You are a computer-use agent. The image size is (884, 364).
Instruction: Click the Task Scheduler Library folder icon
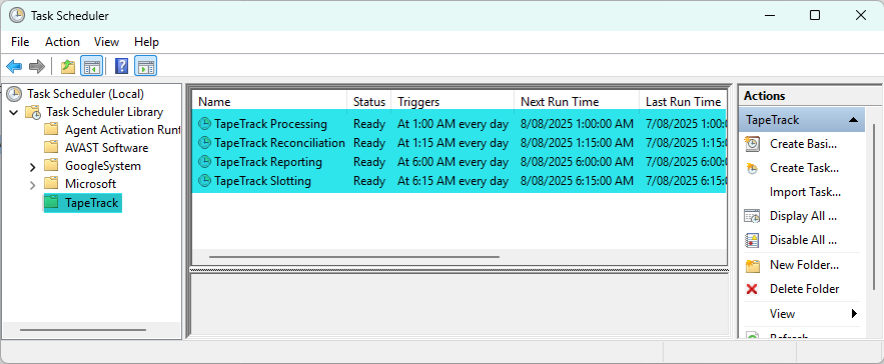click(x=33, y=112)
